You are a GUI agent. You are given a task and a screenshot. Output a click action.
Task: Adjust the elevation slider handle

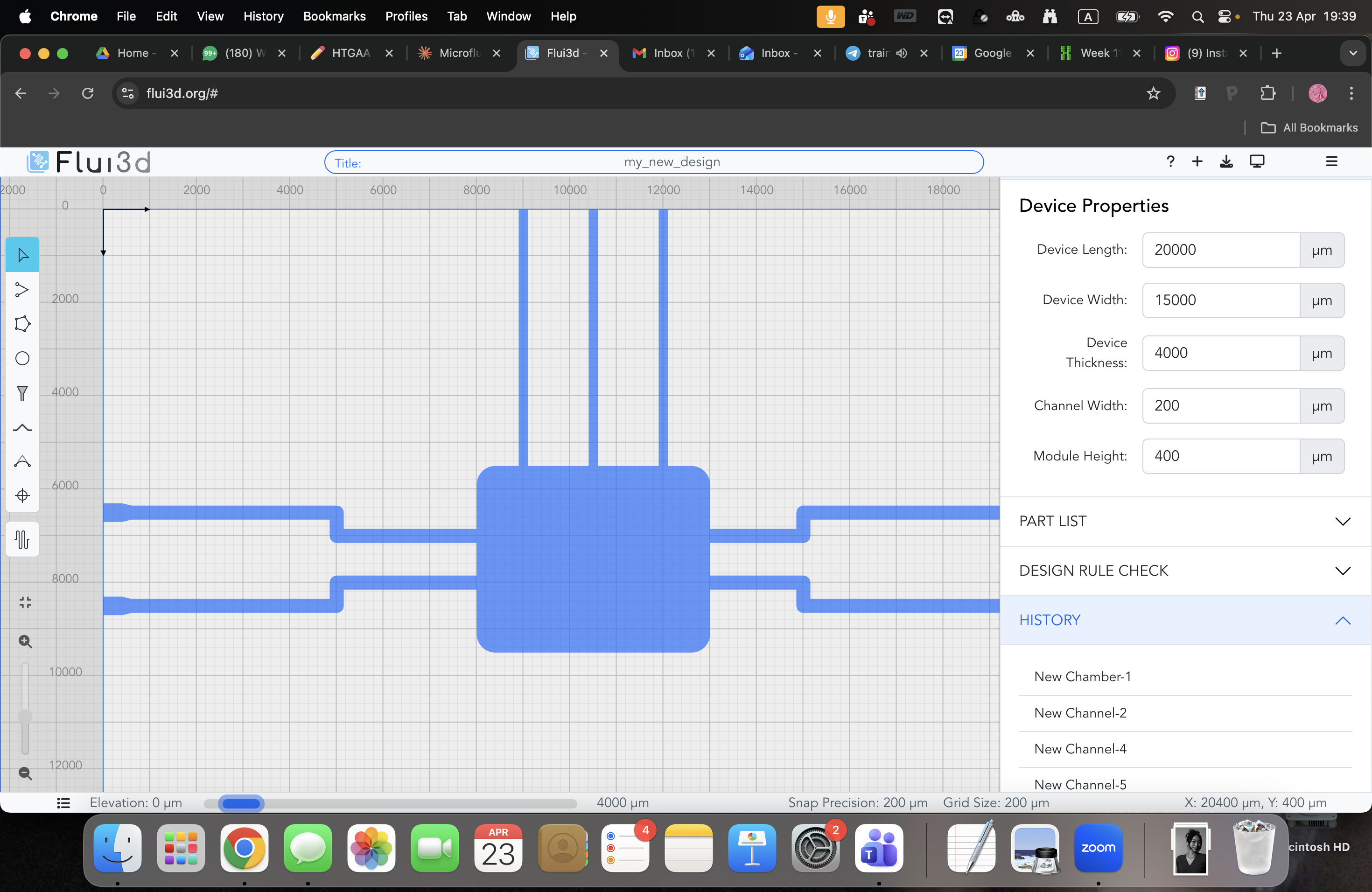[x=241, y=803]
